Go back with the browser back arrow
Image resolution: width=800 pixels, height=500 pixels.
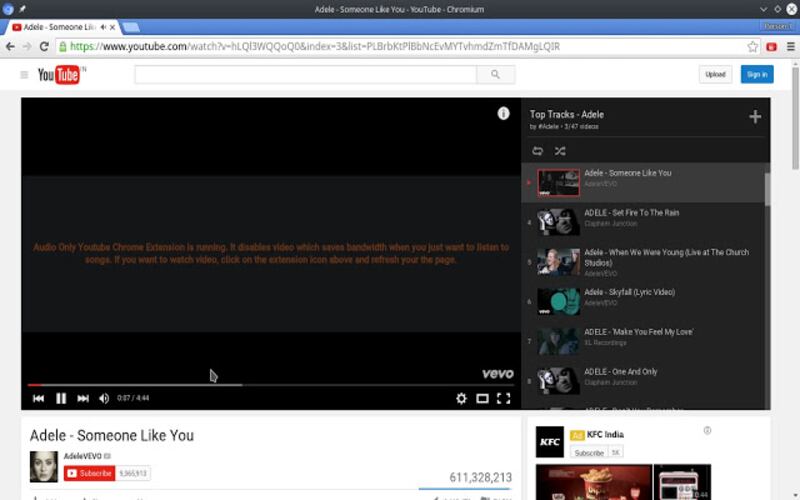(x=10, y=46)
